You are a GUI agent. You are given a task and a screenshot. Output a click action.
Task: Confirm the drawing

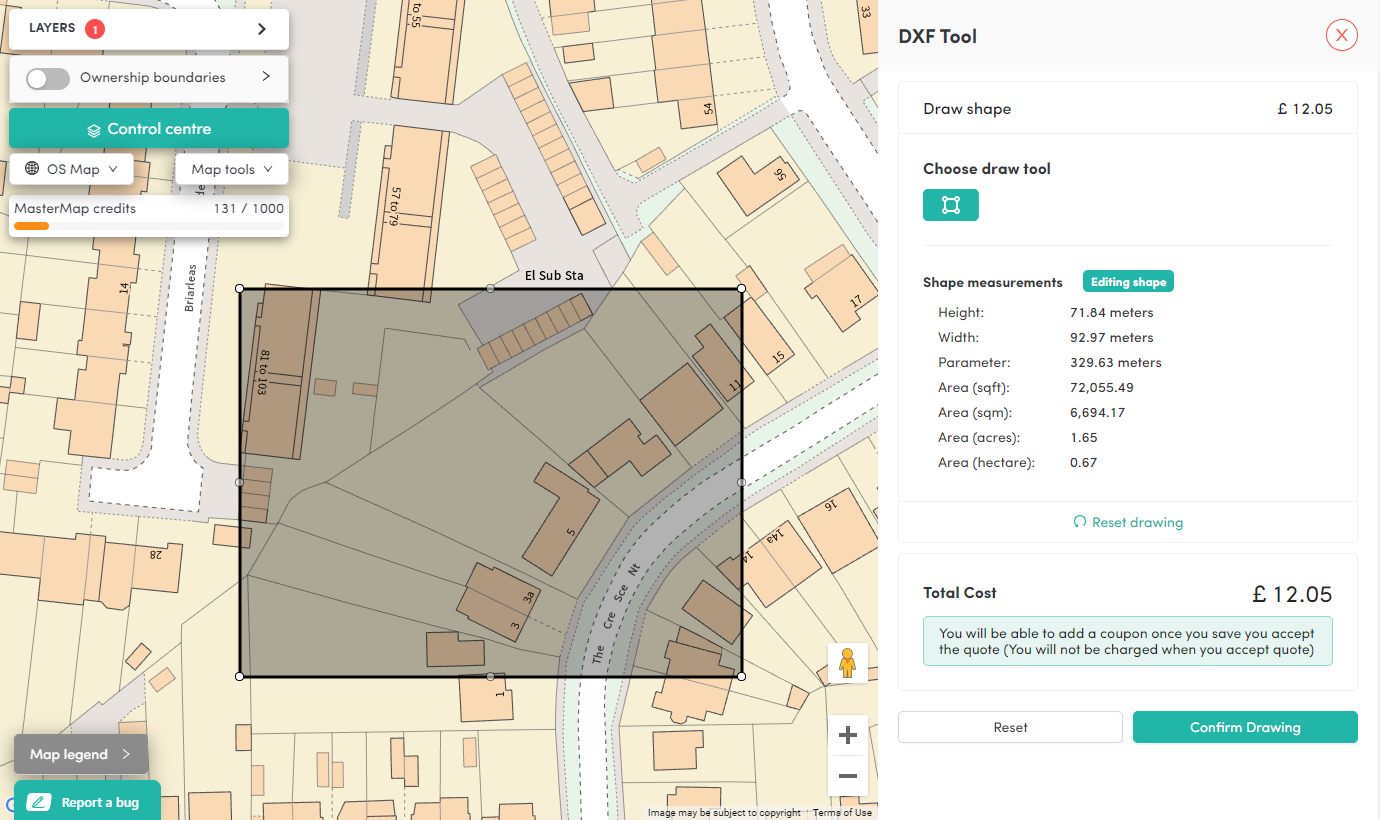(x=1245, y=727)
